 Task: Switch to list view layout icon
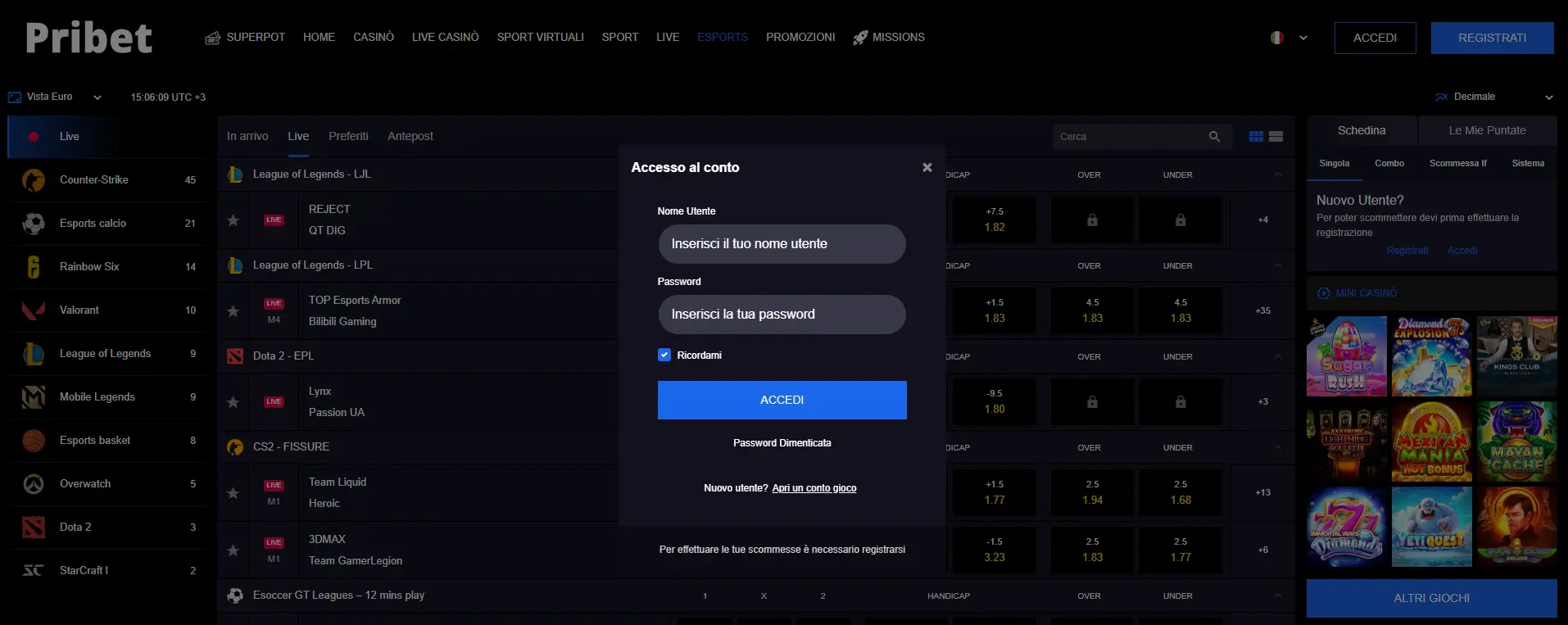click(x=1276, y=137)
